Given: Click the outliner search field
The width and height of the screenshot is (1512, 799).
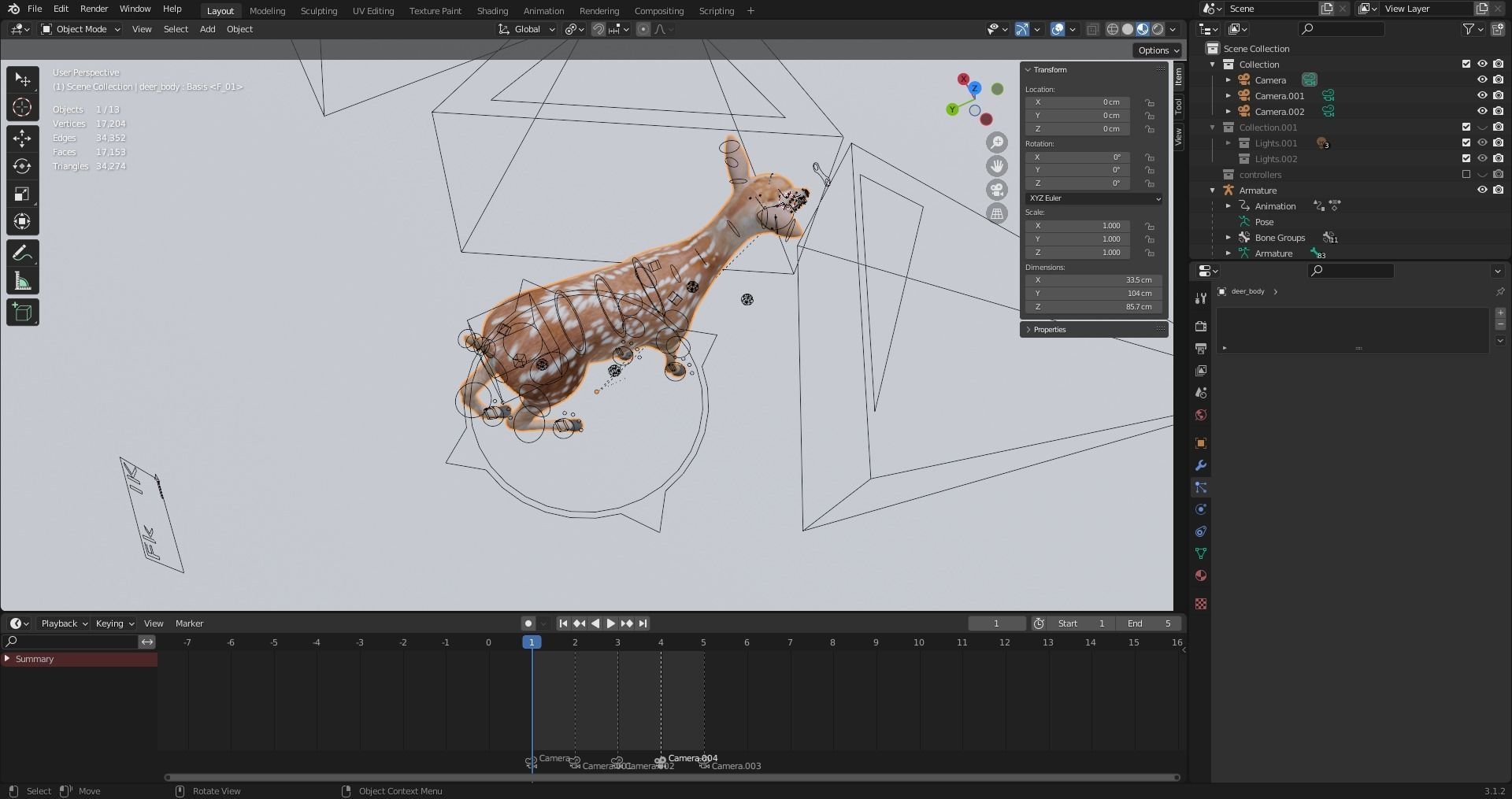Looking at the screenshot, I should click(1342, 29).
